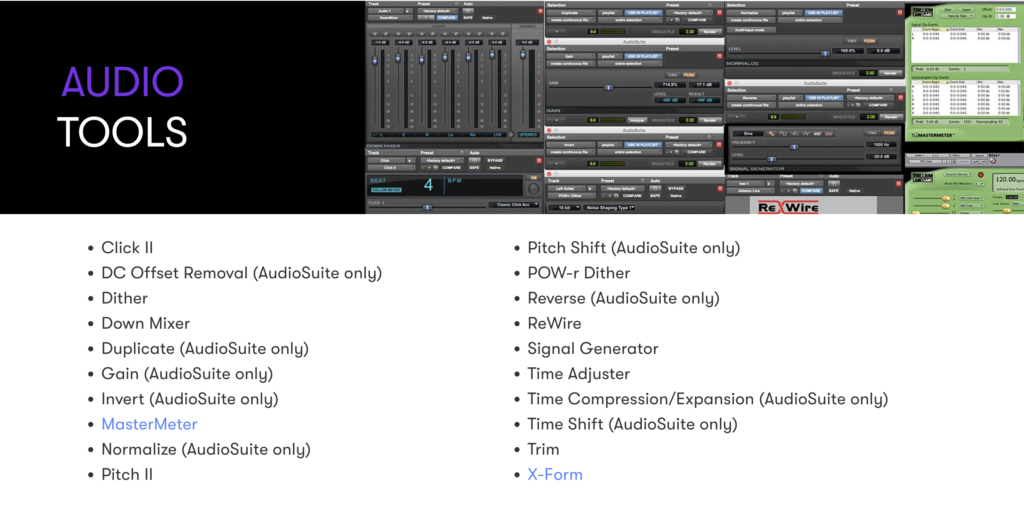Open the Left Guitar track selector
The image size is (1024, 513).
567,188
